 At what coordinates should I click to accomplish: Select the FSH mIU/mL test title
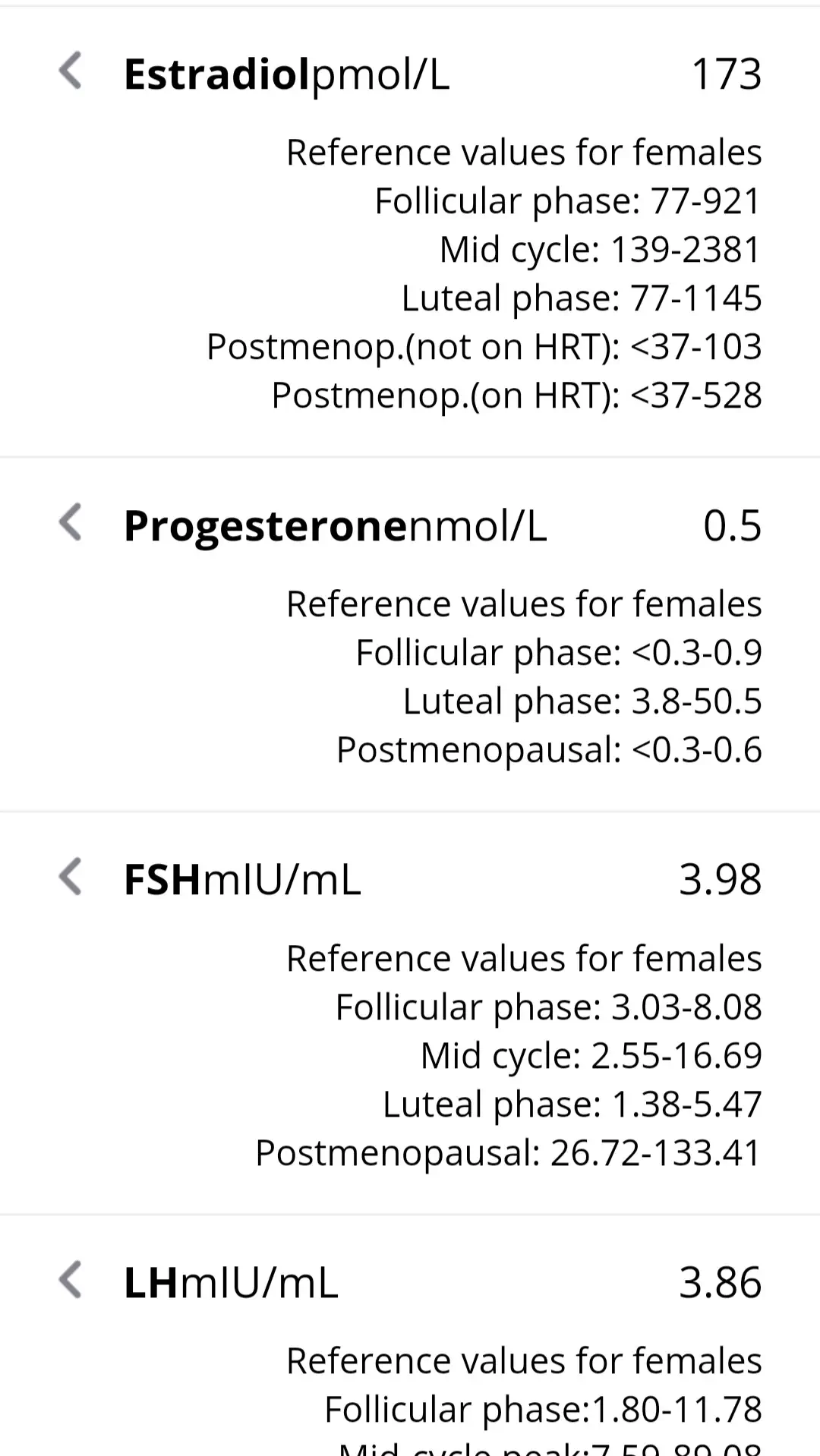[x=241, y=880]
